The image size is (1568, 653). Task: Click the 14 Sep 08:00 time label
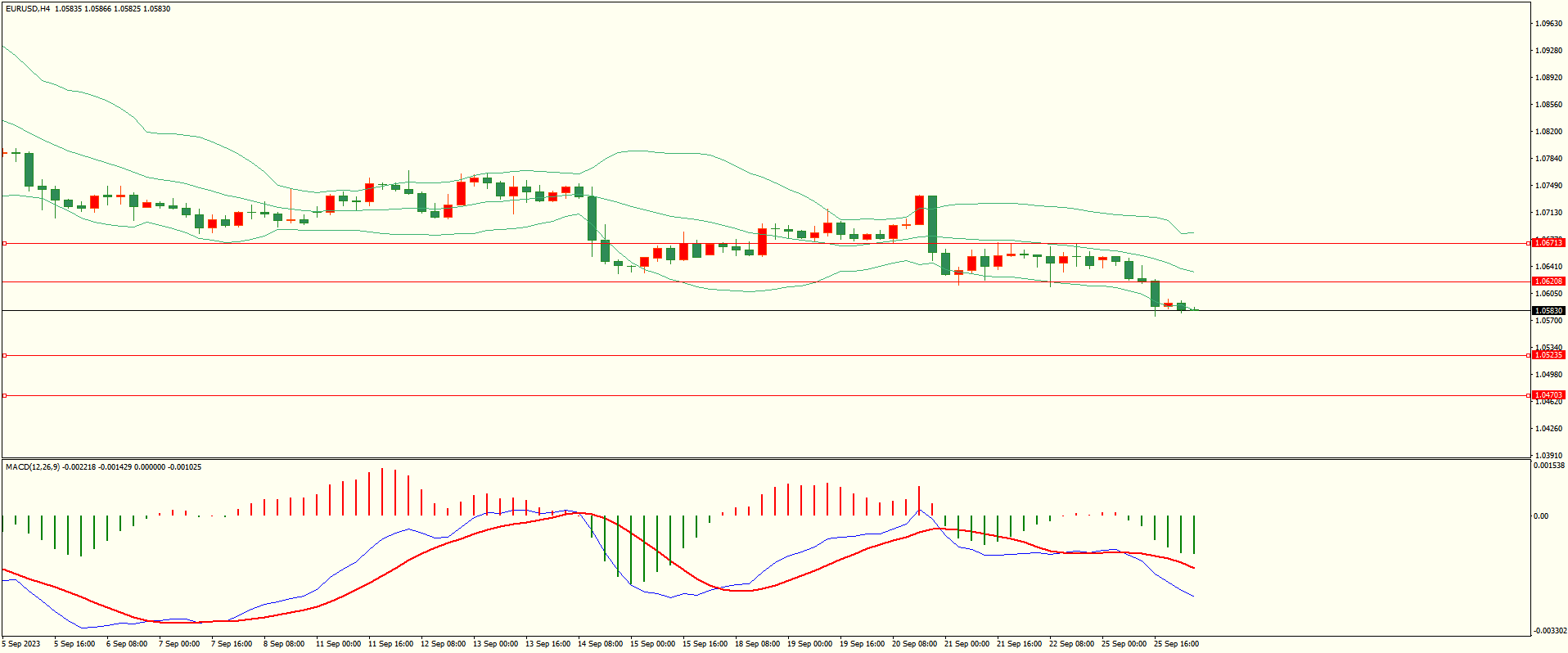(x=600, y=644)
